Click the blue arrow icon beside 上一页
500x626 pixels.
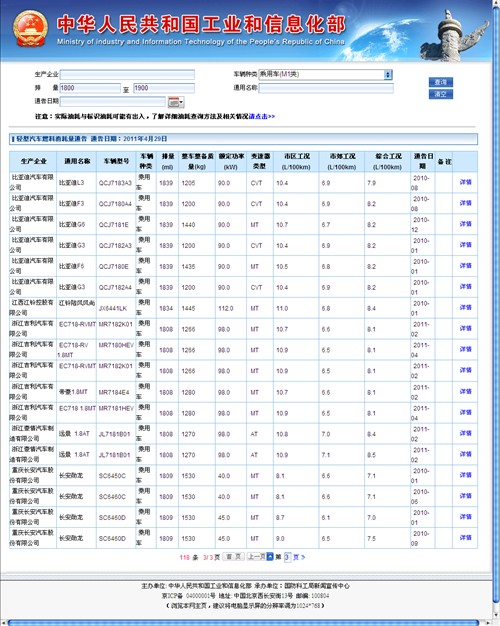click(x=270, y=557)
